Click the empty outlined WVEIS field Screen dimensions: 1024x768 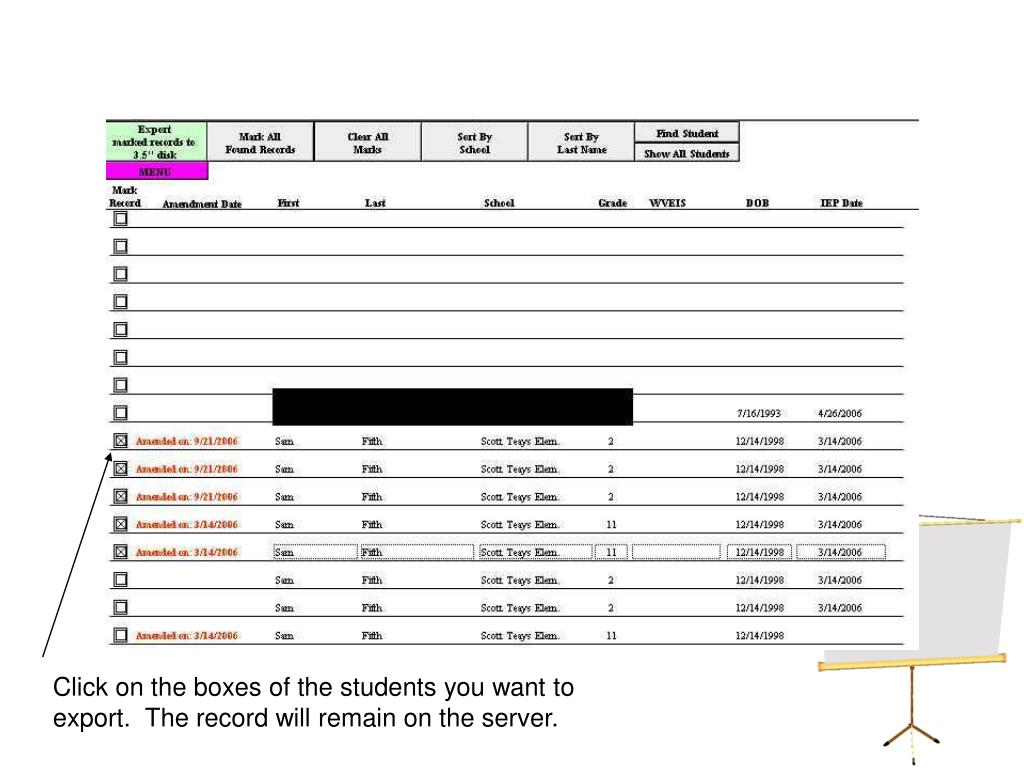click(x=676, y=552)
